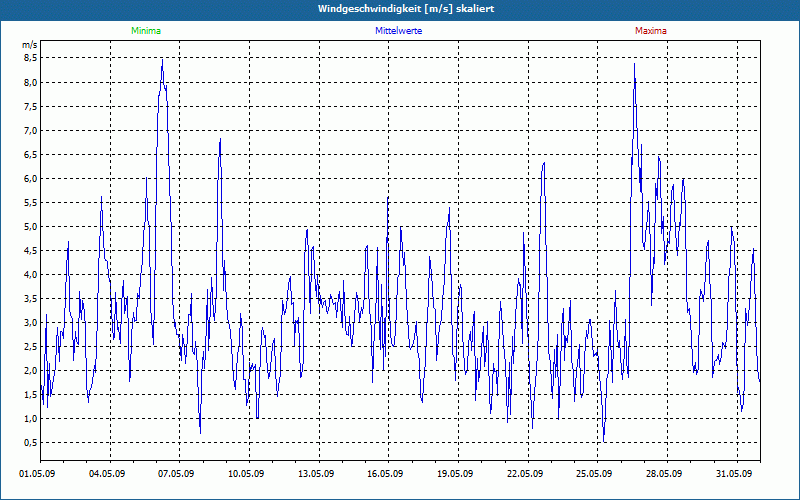Click the 8,0 y-axis value
The image size is (800, 500).
pyautogui.click(x=30, y=82)
